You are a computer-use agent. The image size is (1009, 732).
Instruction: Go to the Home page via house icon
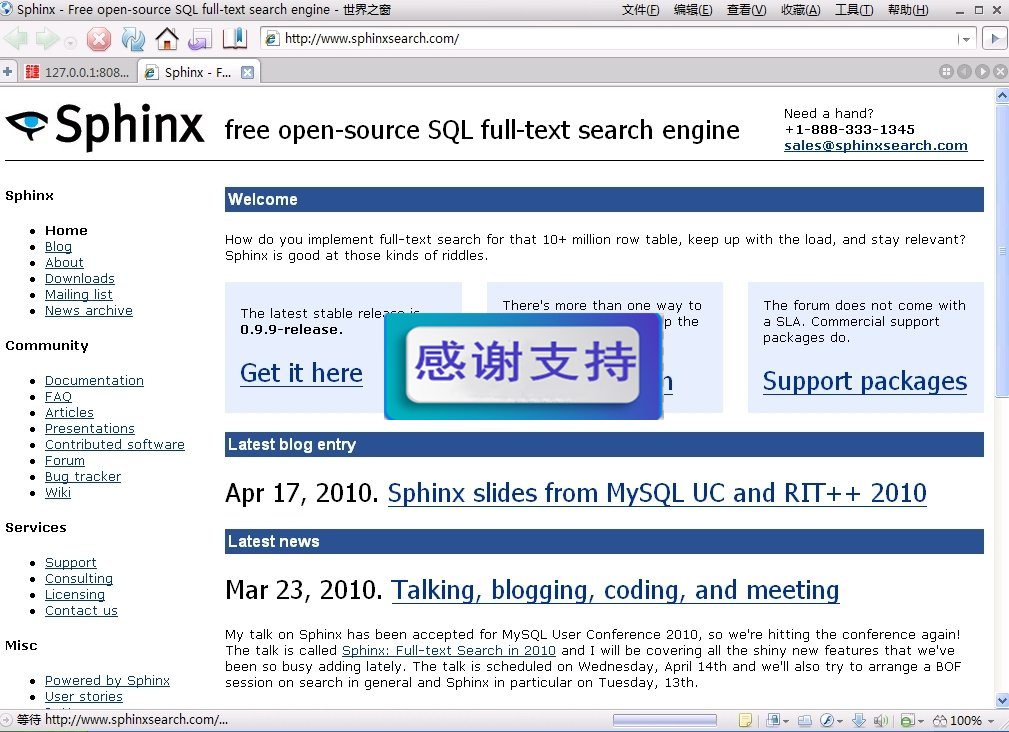pos(167,39)
